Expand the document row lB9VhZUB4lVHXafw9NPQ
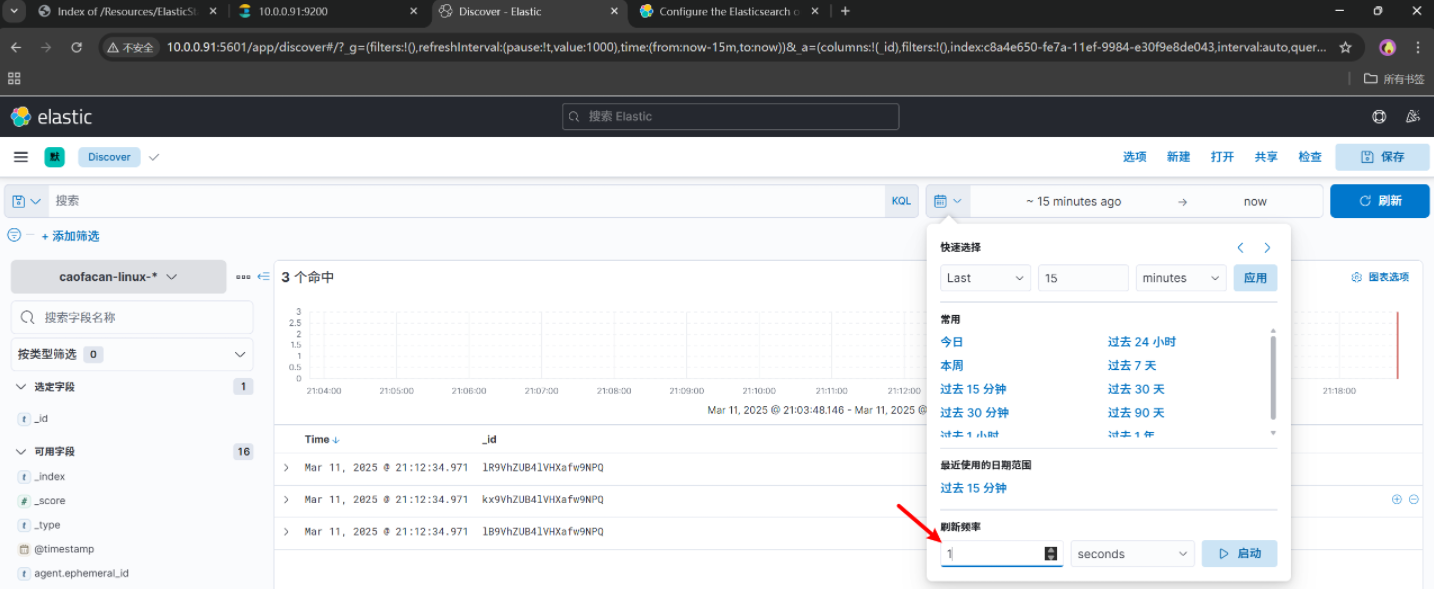The image size is (1434, 589). [x=286, y=532]
